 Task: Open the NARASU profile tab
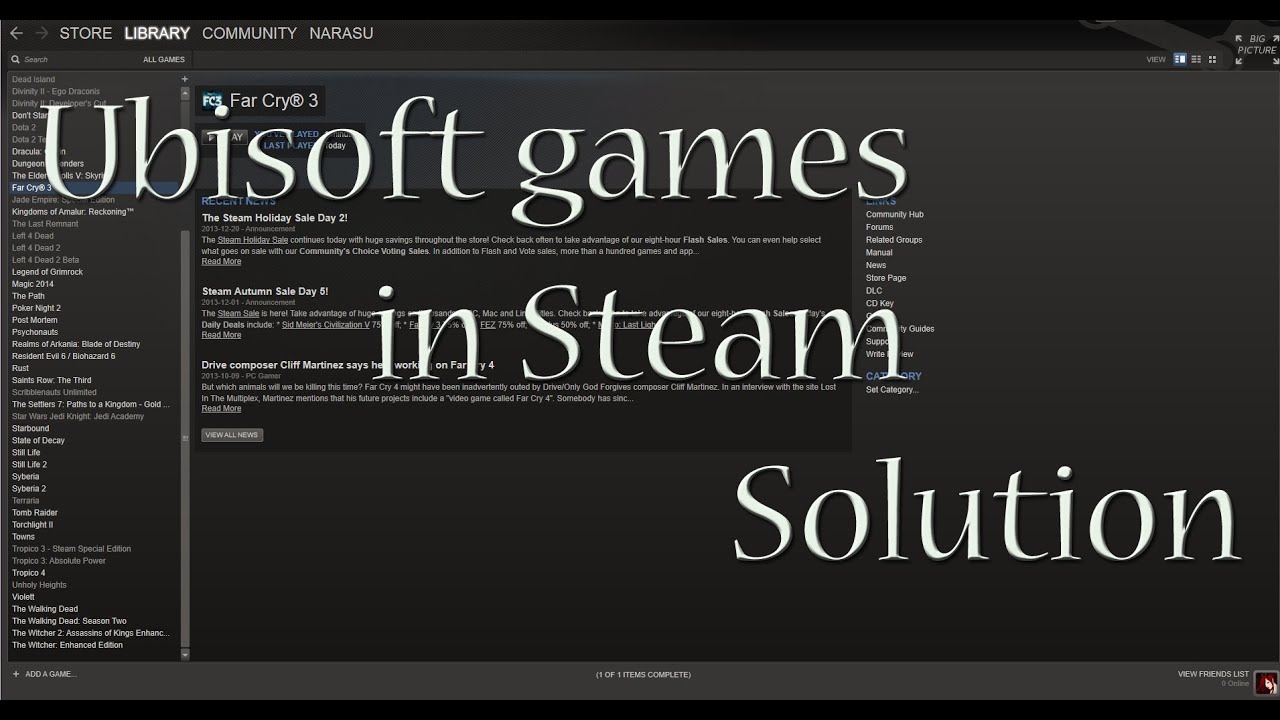(341, 33)
